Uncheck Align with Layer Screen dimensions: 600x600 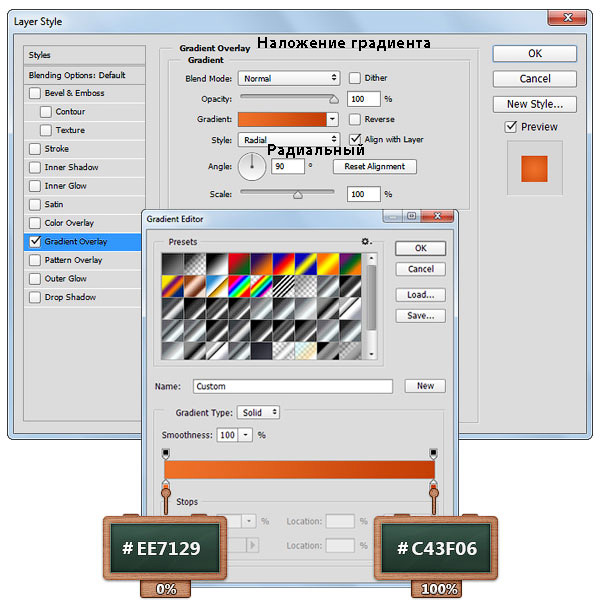point(355,139)
